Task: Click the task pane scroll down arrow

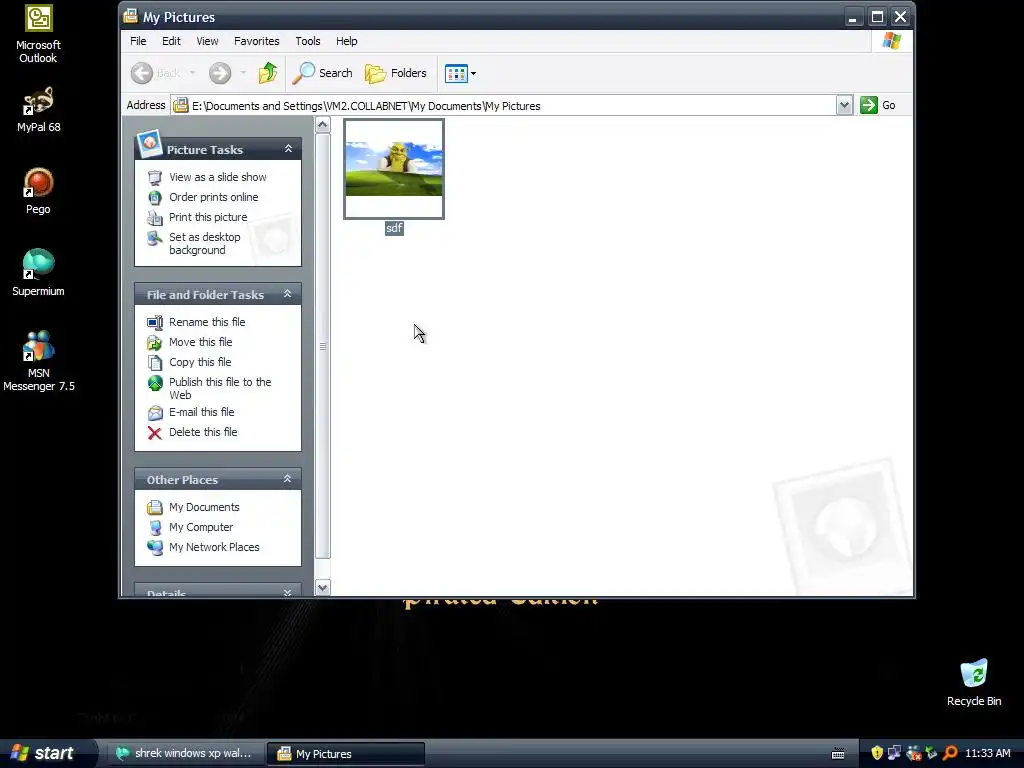Action: [323, 588]
